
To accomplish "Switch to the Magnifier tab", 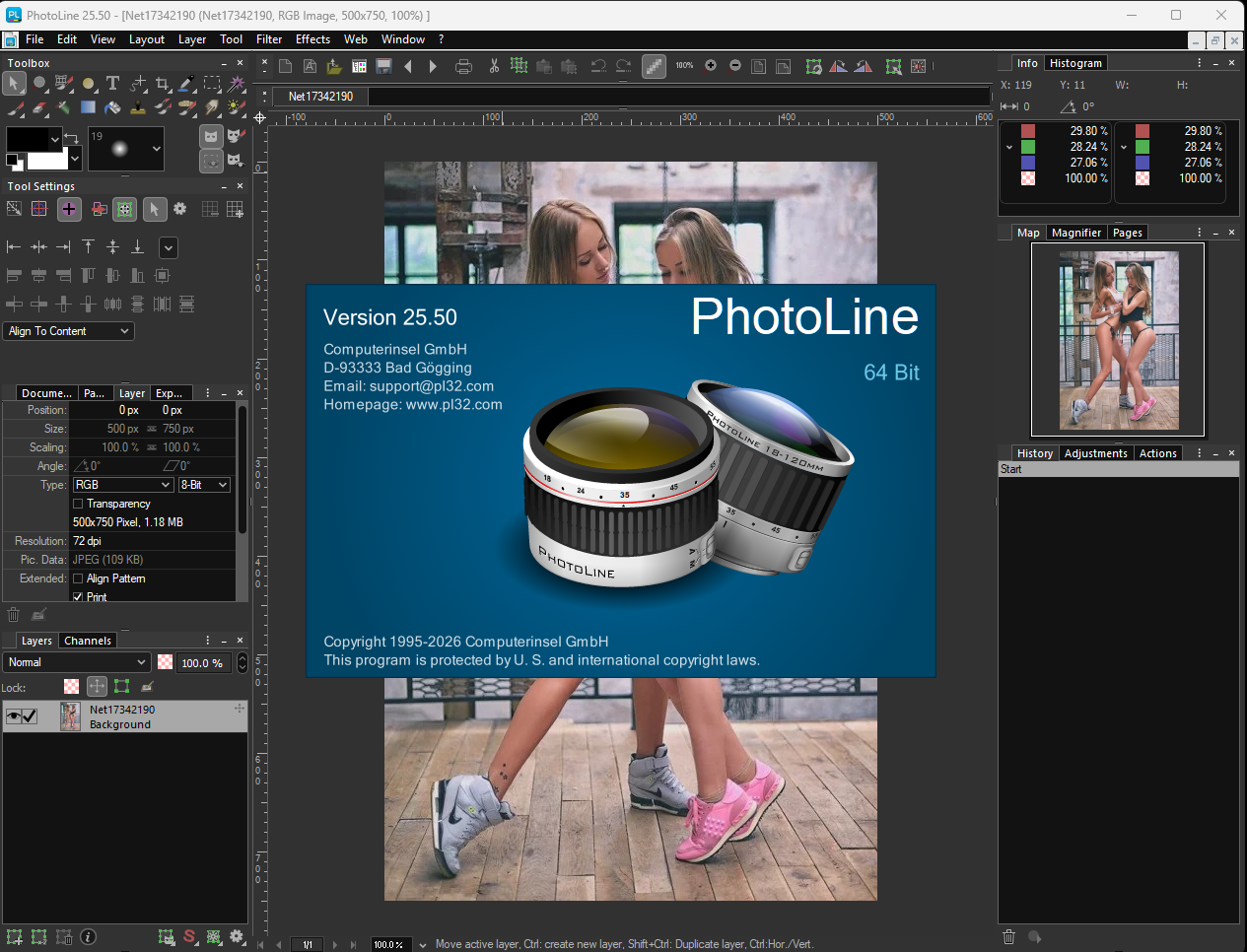I will click(x=1076, y=233).
